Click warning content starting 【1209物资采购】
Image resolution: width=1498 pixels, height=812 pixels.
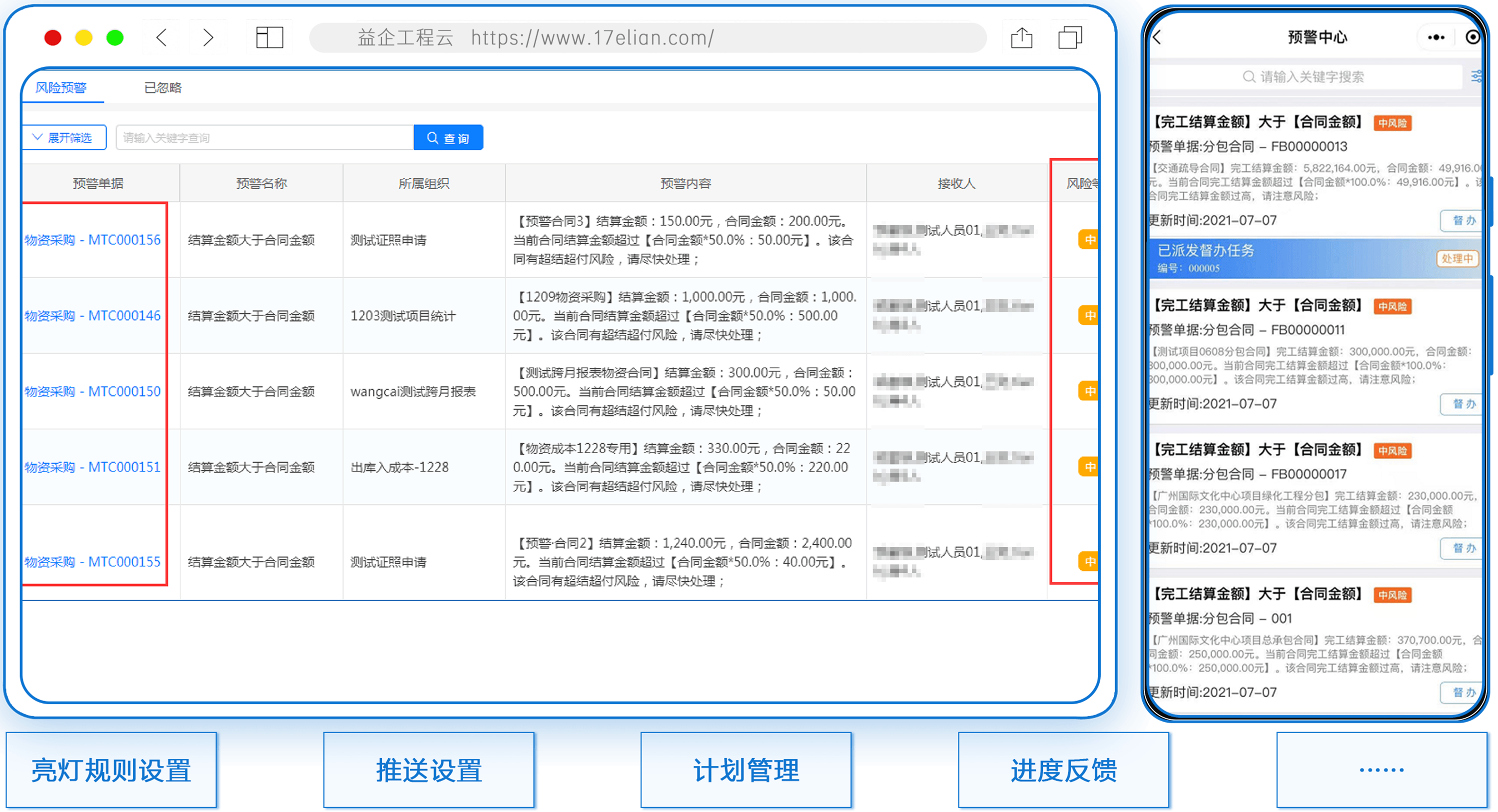click(684, 316)
